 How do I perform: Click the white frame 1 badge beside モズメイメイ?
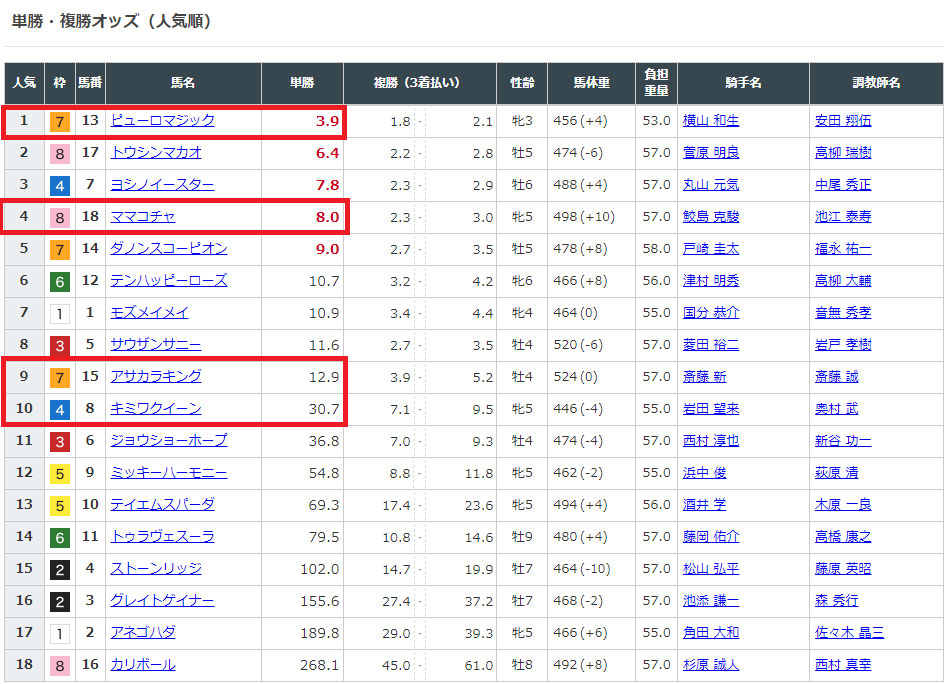[x=60, y=313]
